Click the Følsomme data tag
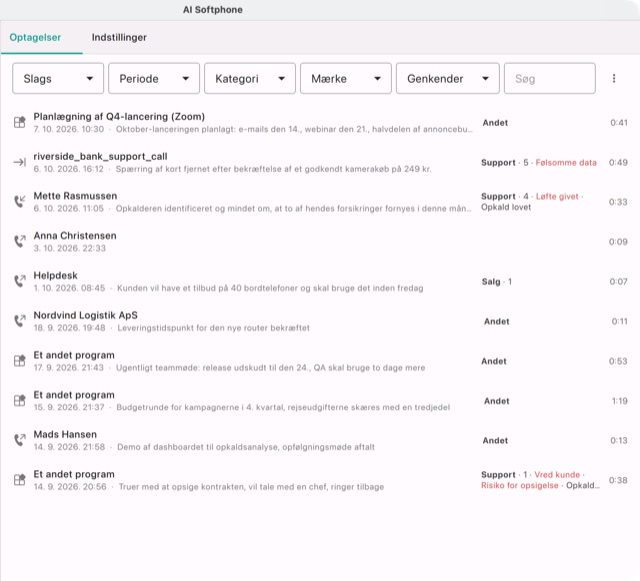This screenshot has width=640, height=581. [566, 163]
